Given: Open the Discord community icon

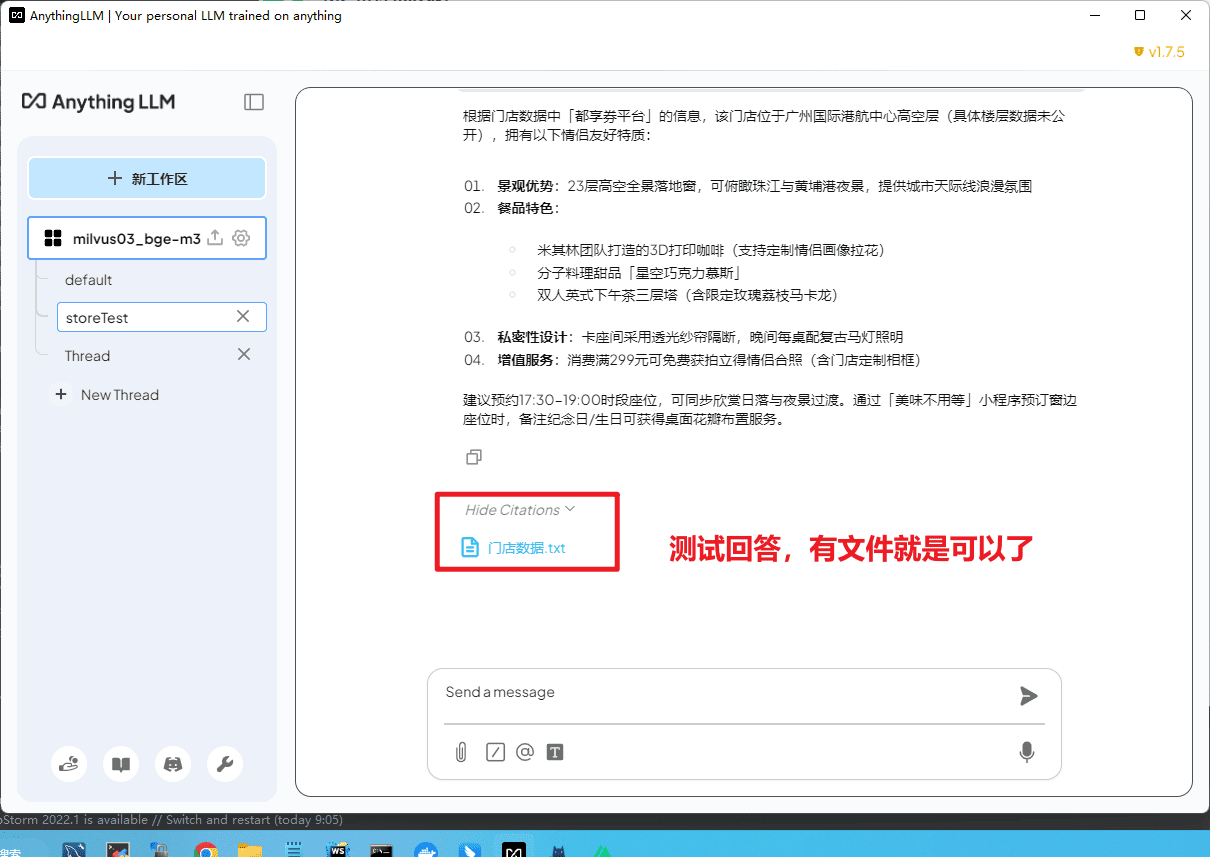Looking at the screenshot, I should point(173,765).
